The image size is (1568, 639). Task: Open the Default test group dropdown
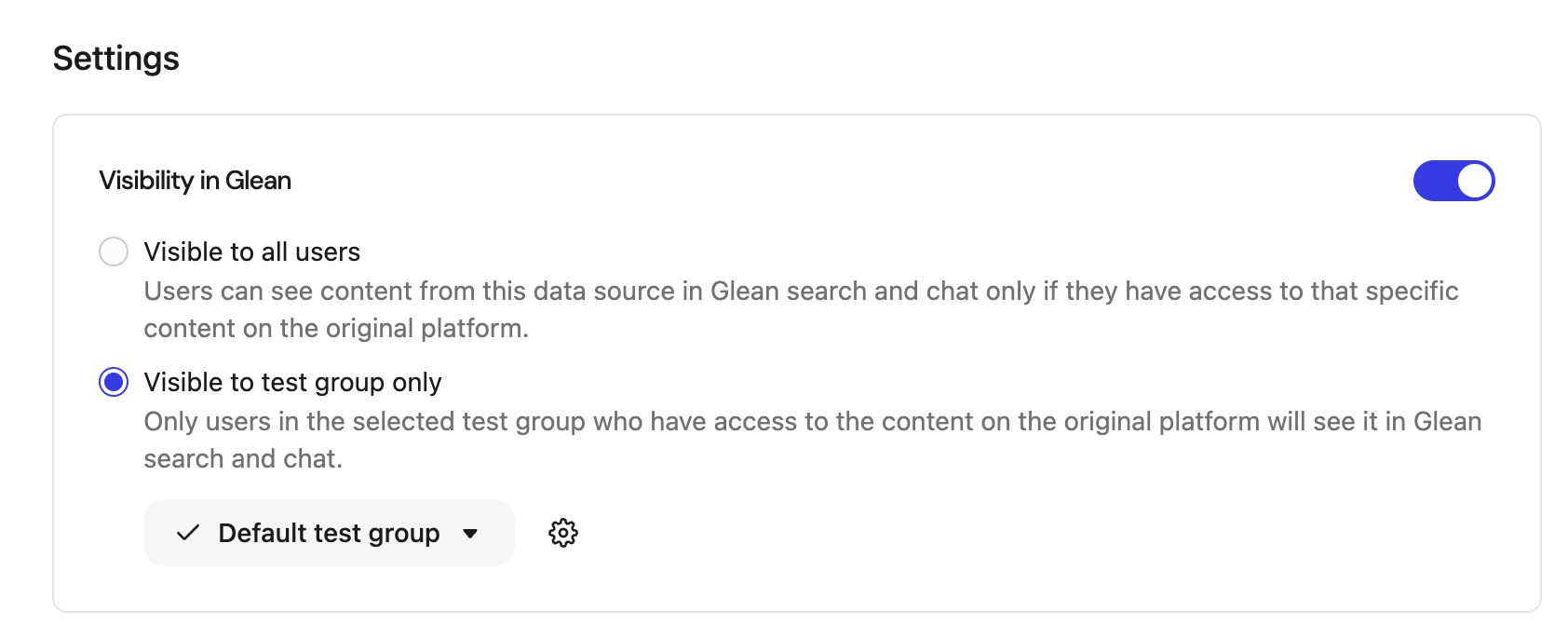[328, 533]
